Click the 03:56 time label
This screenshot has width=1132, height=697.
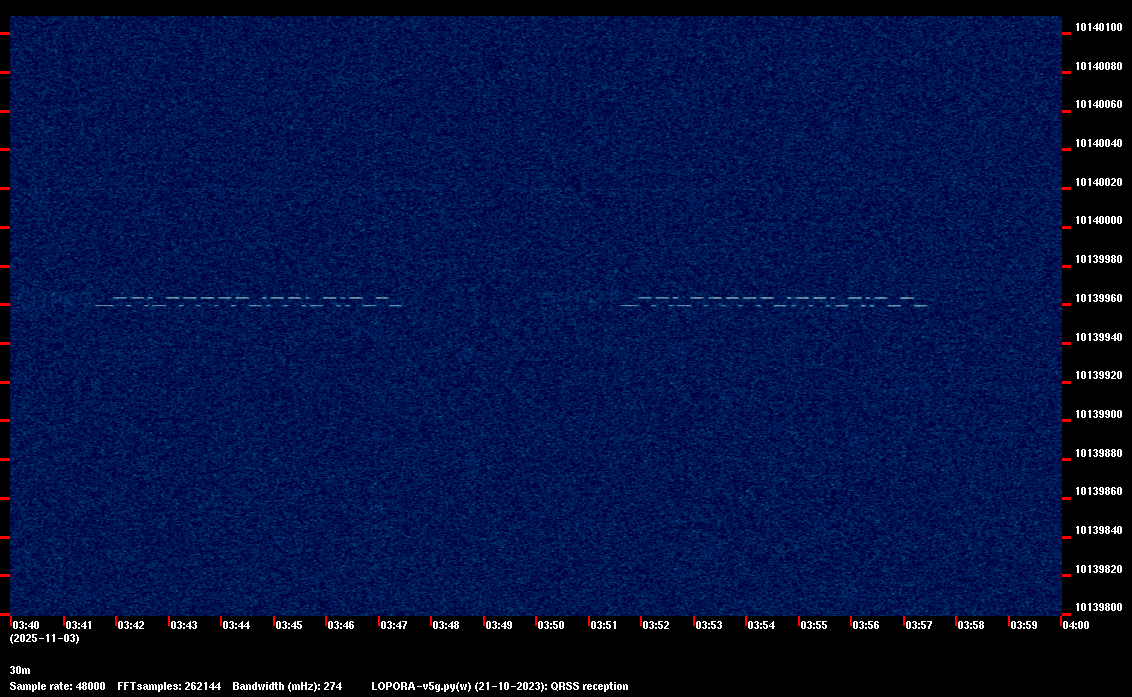click(x=866, y=625)
